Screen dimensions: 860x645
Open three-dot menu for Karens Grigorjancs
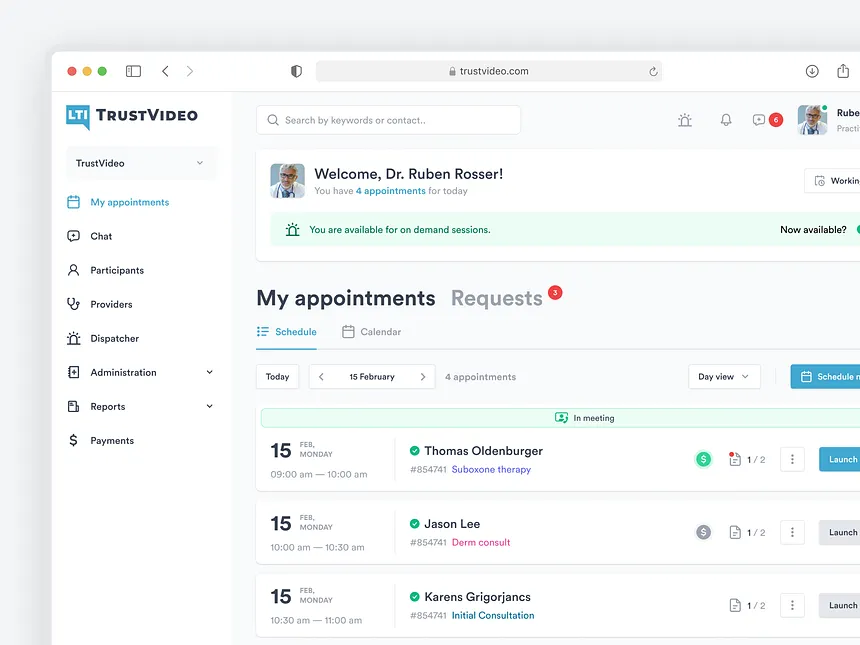coord(792,605)
